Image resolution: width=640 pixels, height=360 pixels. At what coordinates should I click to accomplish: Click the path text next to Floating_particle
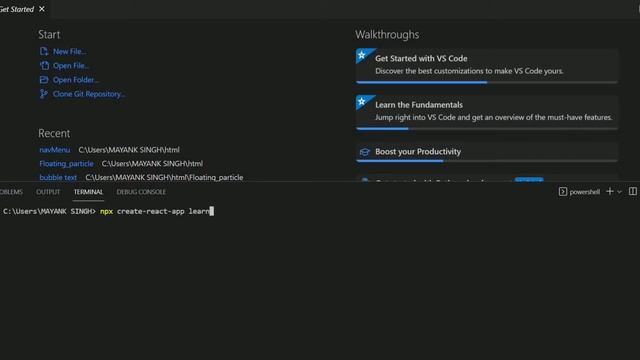tap(152, 164)
